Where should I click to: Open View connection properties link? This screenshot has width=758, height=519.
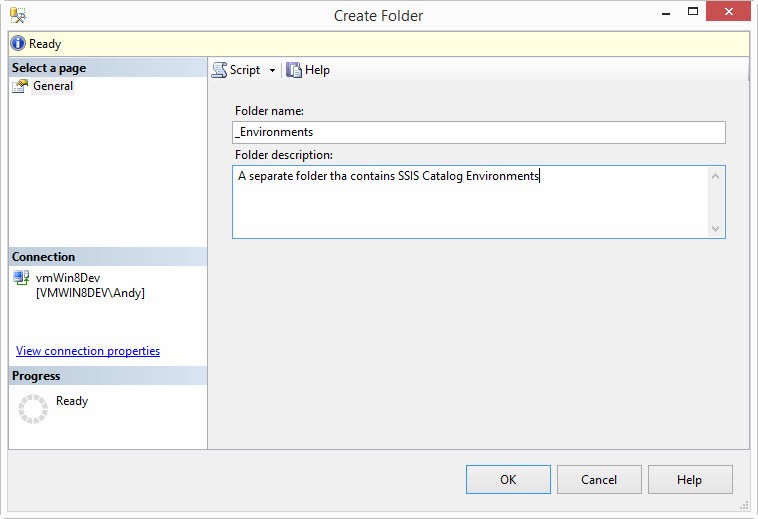pyautogui.click(x=88, y=351)
